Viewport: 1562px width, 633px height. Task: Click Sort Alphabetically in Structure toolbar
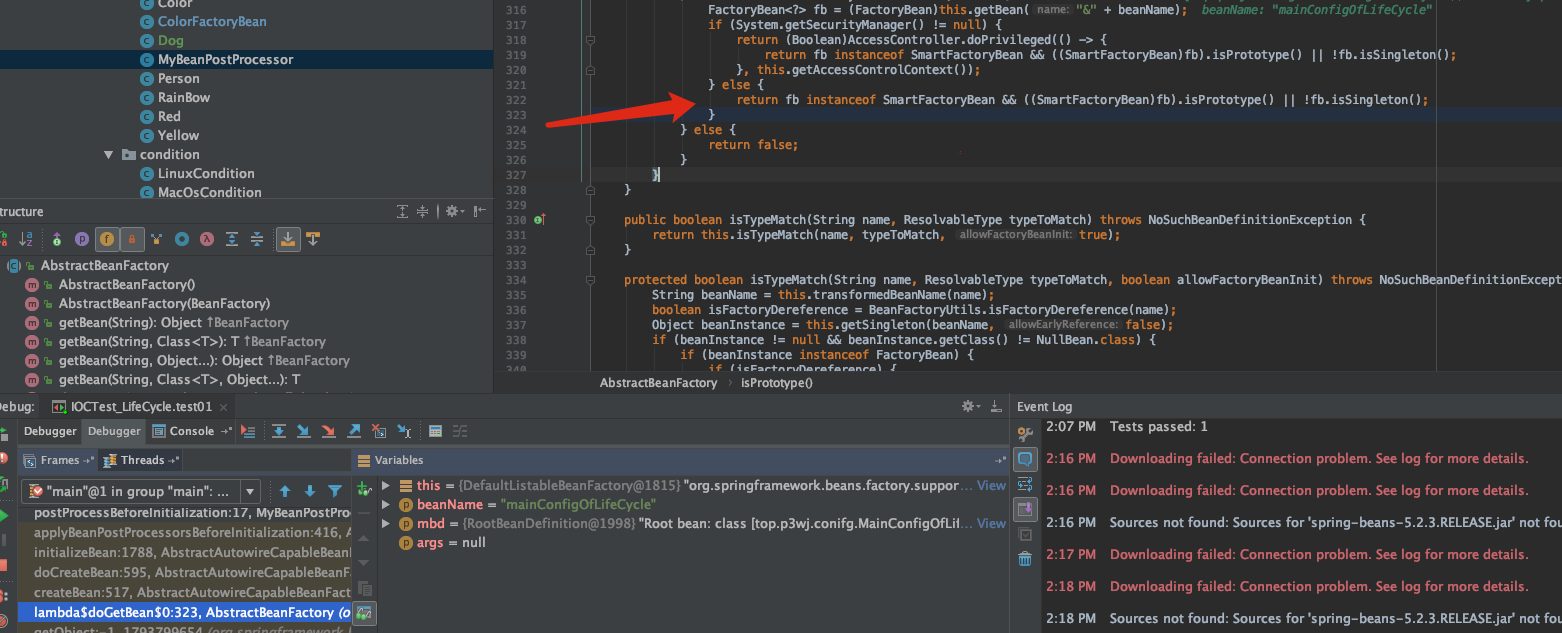(27, 240)
